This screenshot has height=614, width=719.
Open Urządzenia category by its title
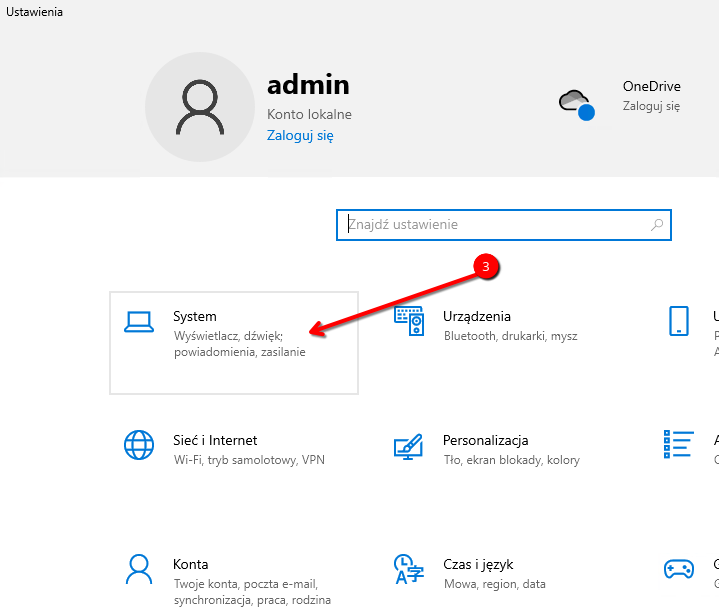pyautogui.click(x=477, y=316)
